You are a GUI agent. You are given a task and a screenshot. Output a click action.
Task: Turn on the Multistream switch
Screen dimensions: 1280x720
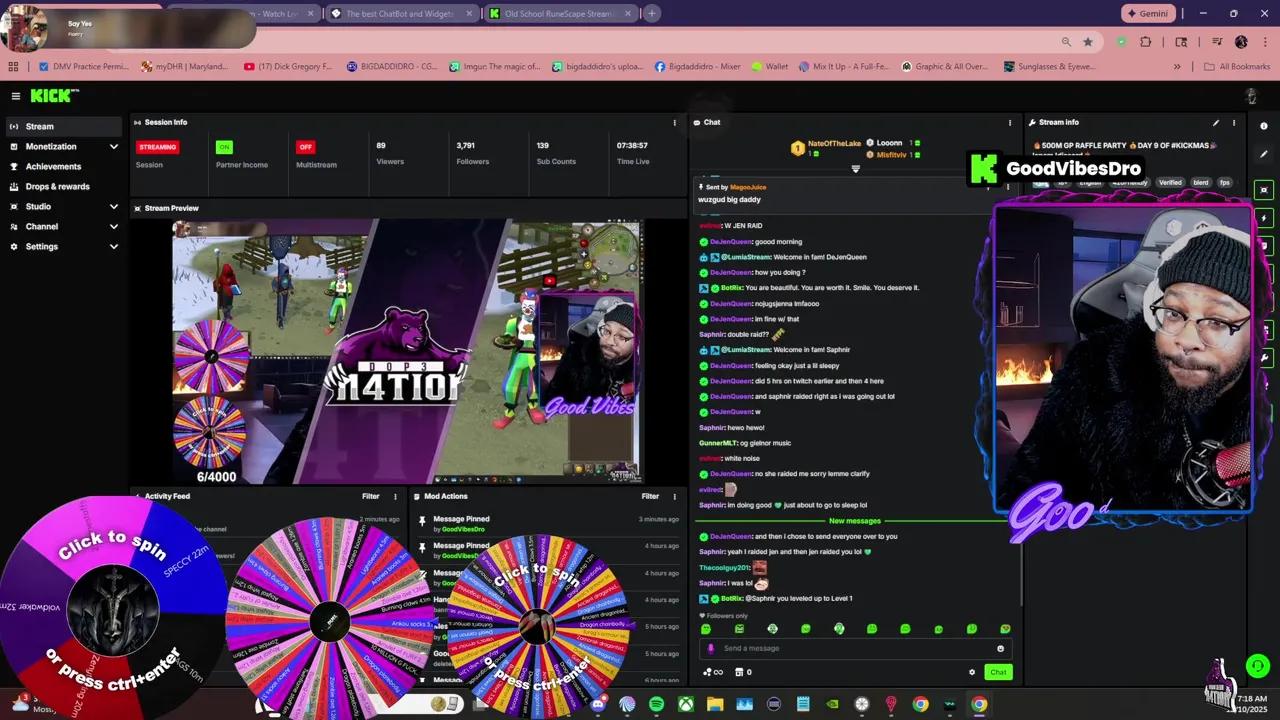[305, 147]
